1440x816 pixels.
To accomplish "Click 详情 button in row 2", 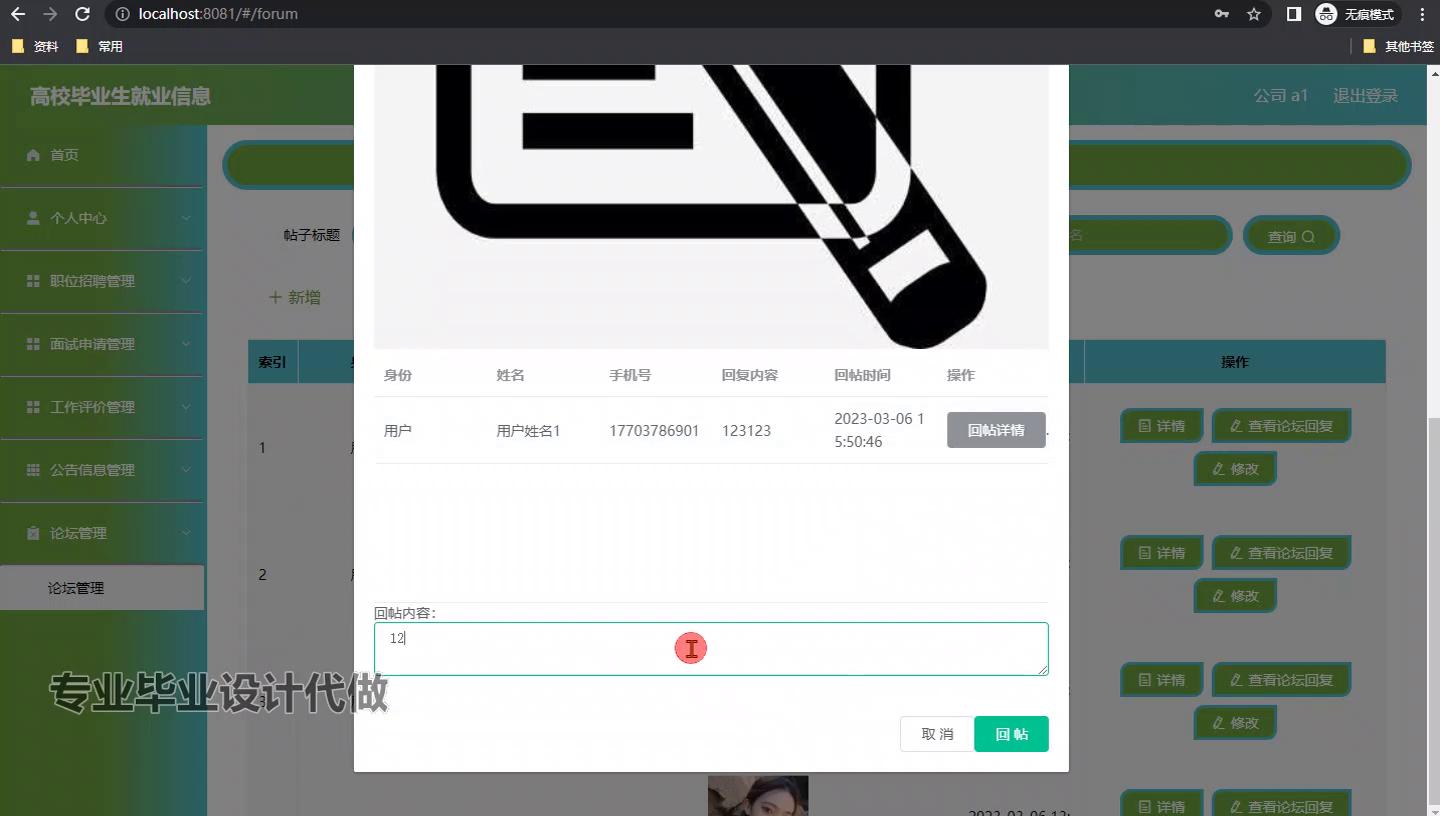I will tap(1161, 553).
